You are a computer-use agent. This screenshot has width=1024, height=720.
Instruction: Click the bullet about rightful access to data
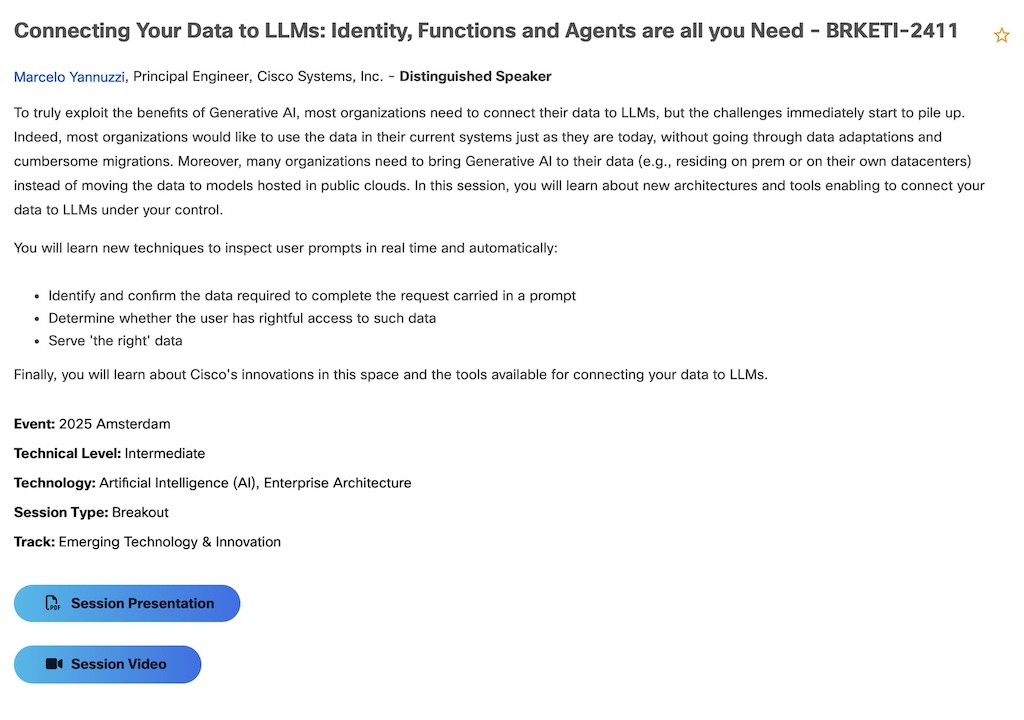(242, 318)
